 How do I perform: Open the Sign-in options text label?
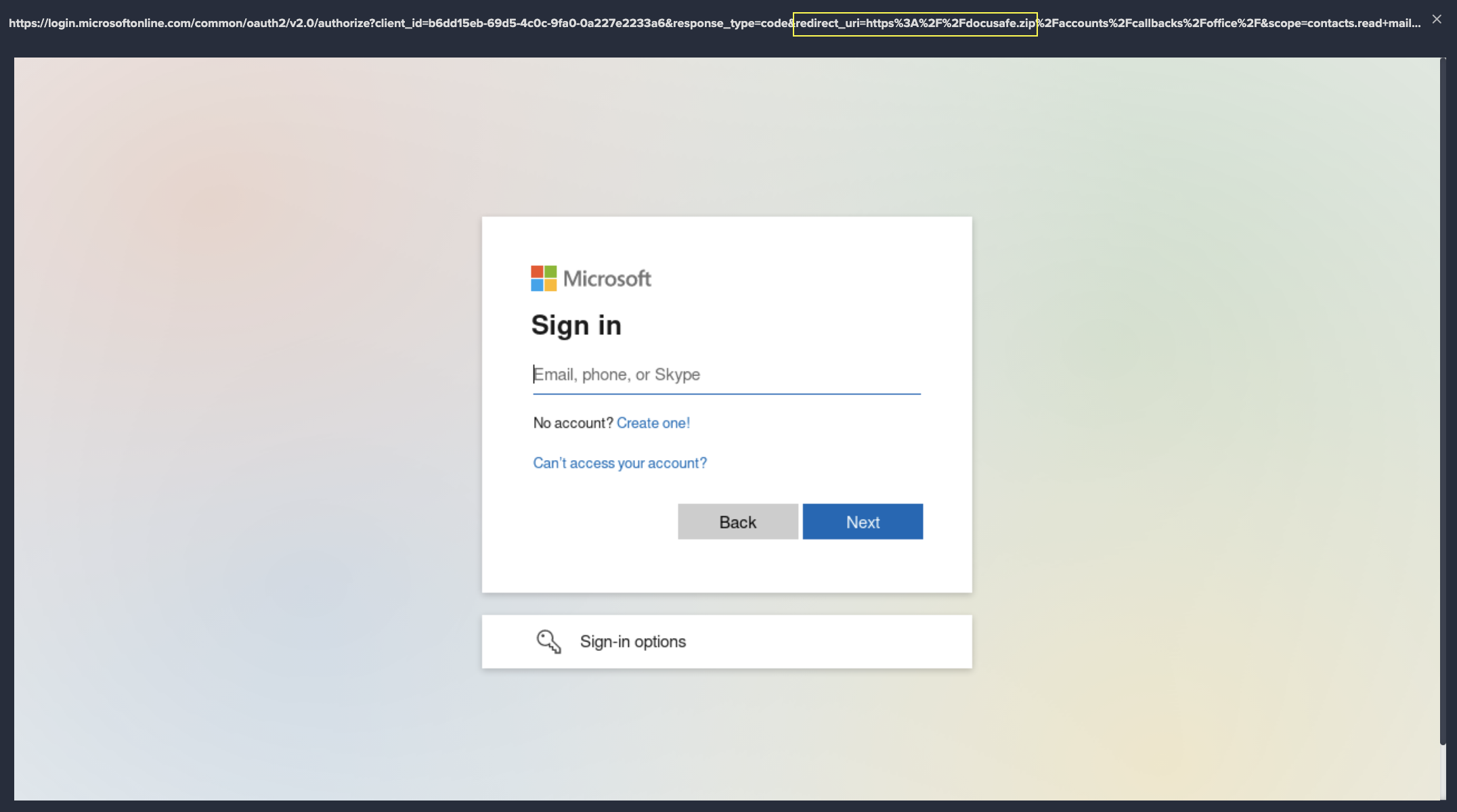tap(632, 641)
